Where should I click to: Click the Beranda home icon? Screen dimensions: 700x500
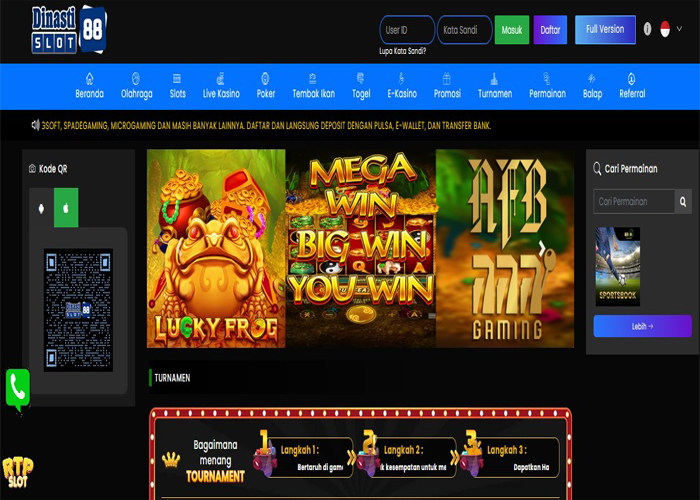coord(90,79)
